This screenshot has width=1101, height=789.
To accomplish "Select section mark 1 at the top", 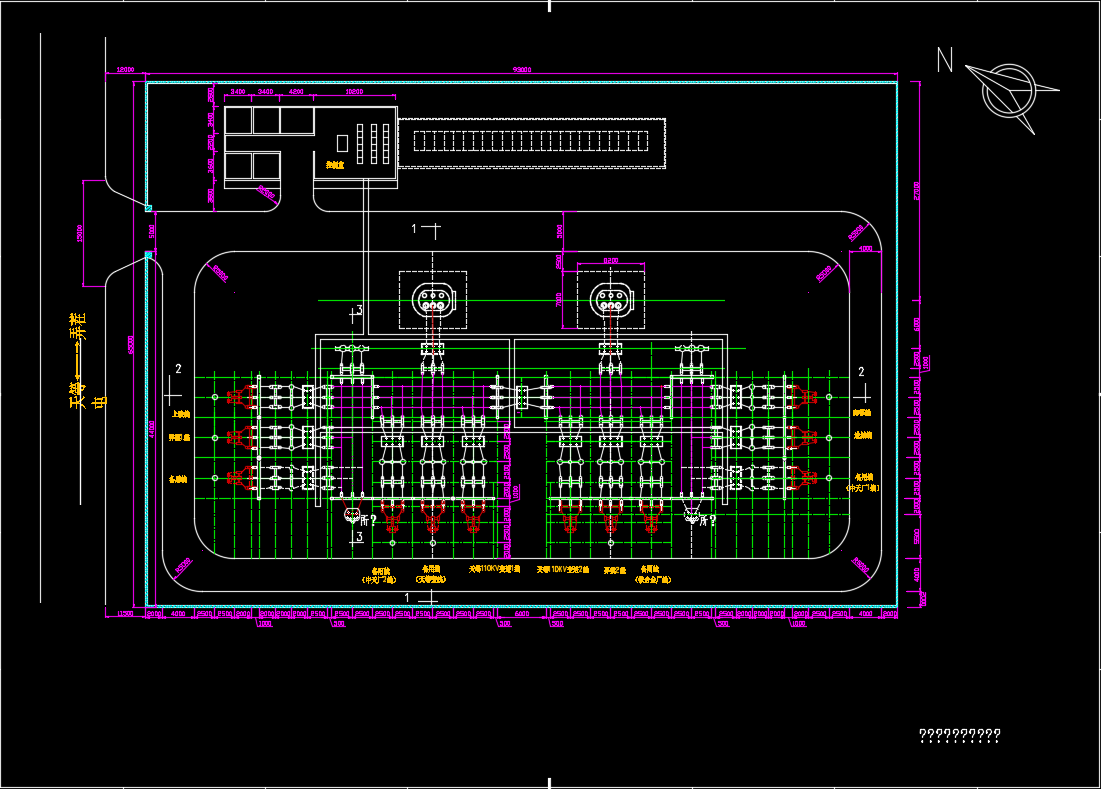I will click(426, 229).
